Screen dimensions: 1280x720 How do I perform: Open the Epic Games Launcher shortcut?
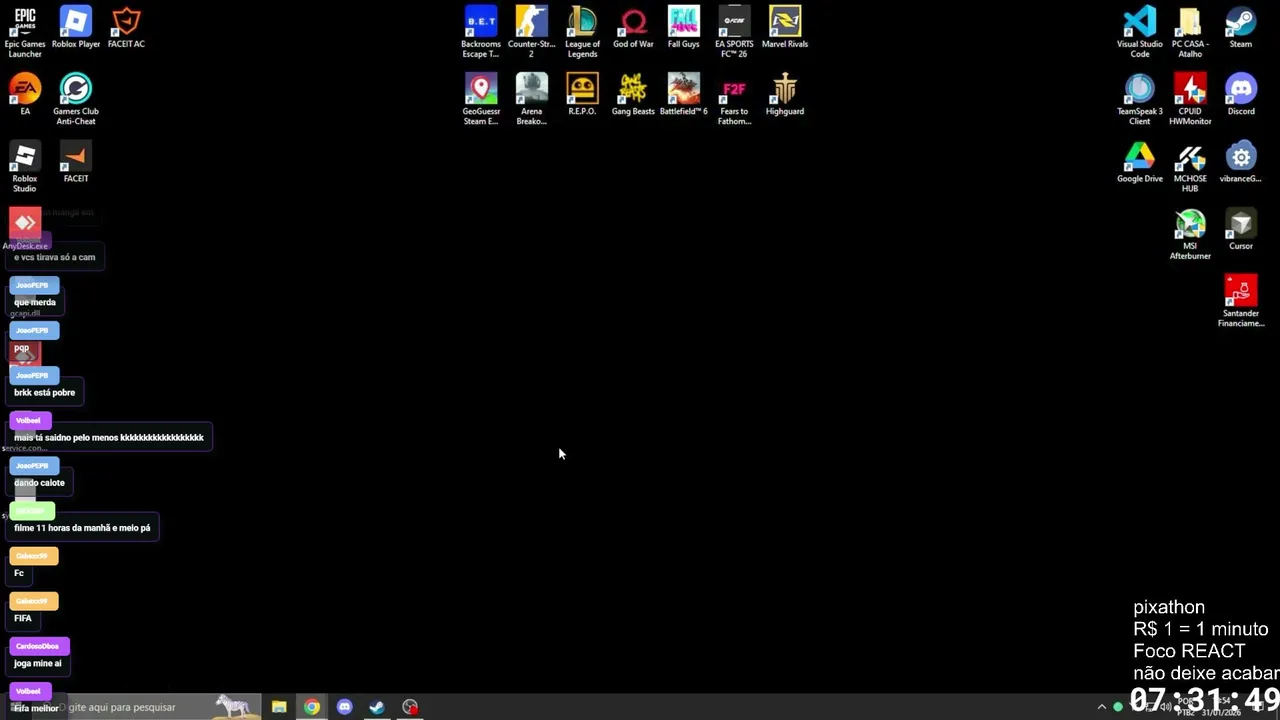25,31
